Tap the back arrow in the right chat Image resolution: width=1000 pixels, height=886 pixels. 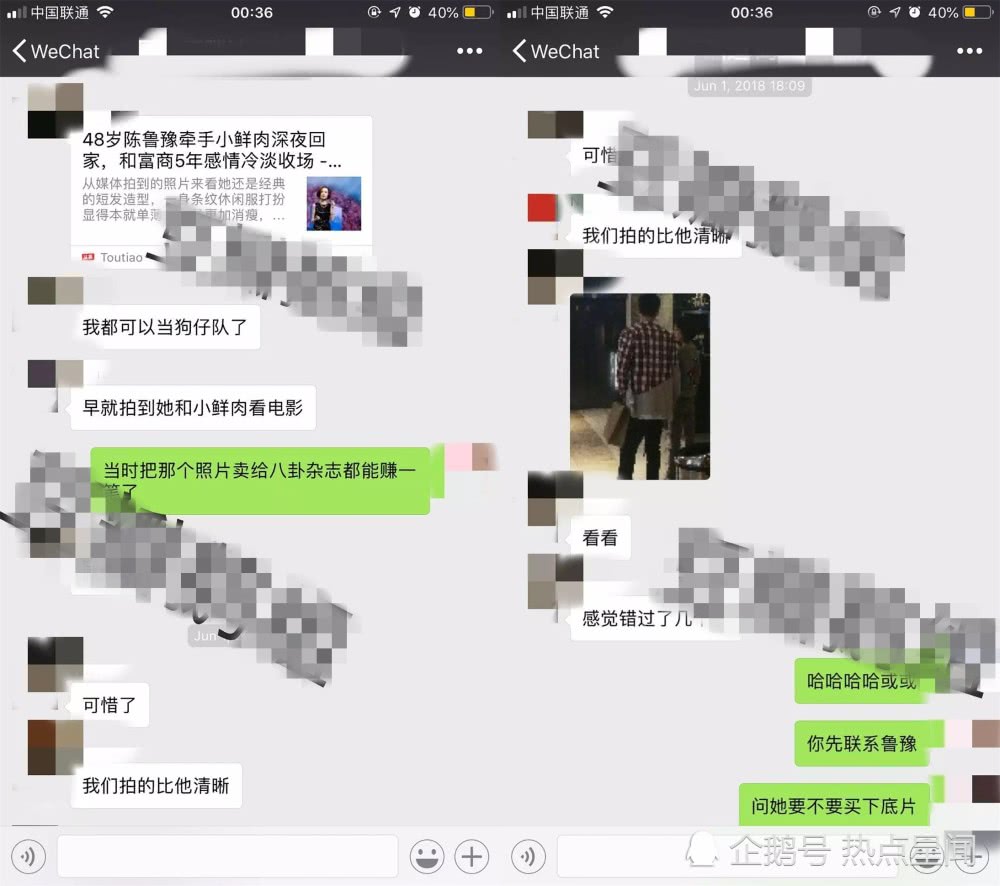tap(519, 52)
